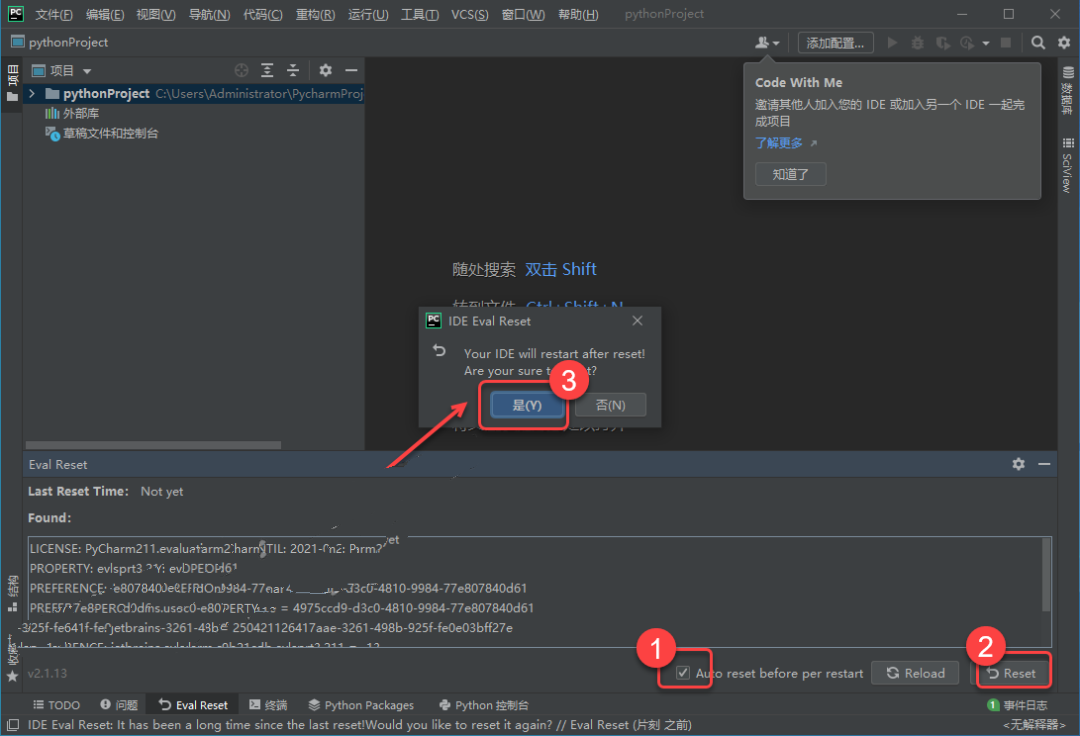This screenshot has height=736, width=1080.
Task: Click the Stop square icon in toolbar
Action: coord(1006,43)
